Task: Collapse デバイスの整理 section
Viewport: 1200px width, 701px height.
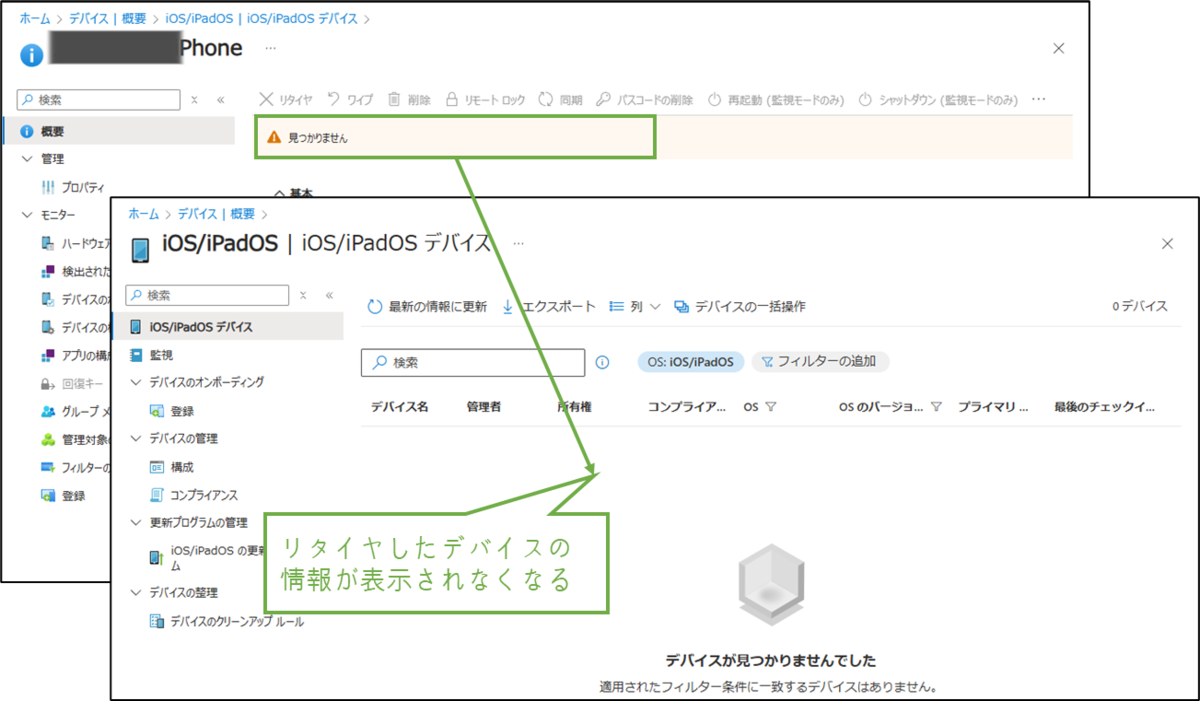Action: (x=136, y=592)
